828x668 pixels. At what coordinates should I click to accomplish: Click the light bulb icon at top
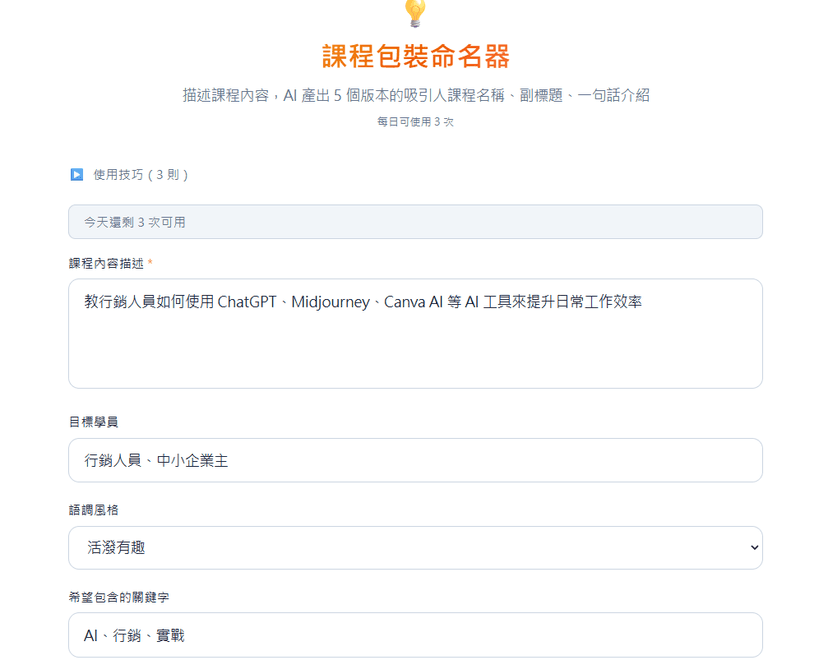415,13
